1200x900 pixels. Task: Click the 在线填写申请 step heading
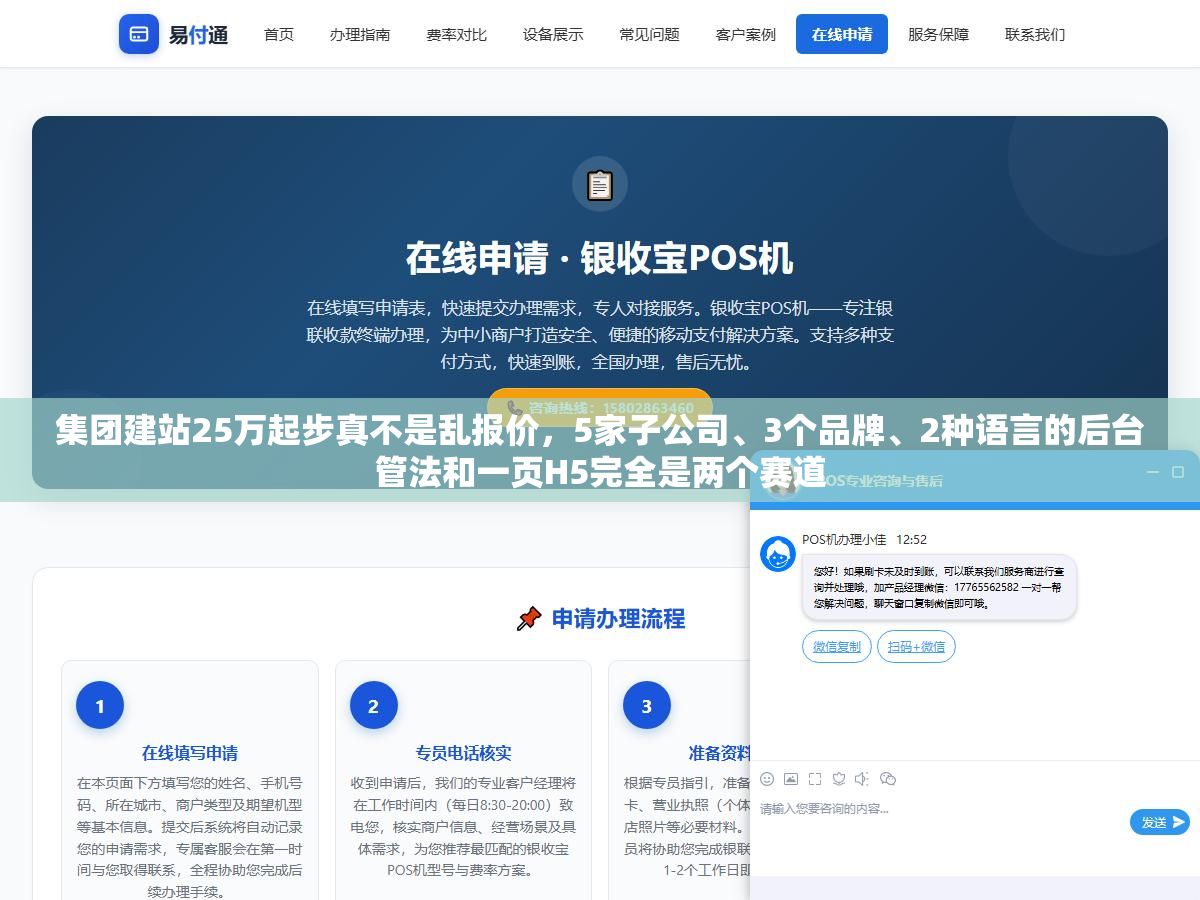coord(190,753)
